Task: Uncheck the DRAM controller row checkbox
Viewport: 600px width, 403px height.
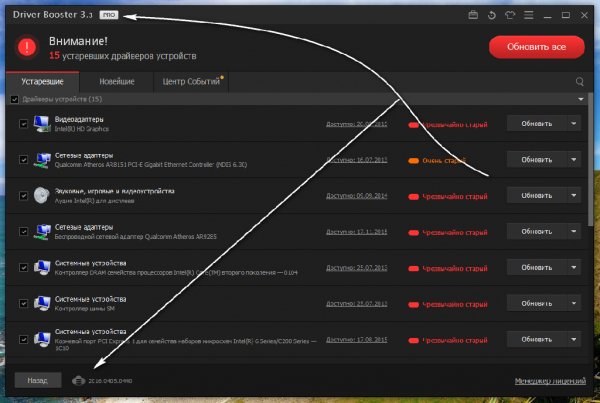Action: tap(23, 268)
